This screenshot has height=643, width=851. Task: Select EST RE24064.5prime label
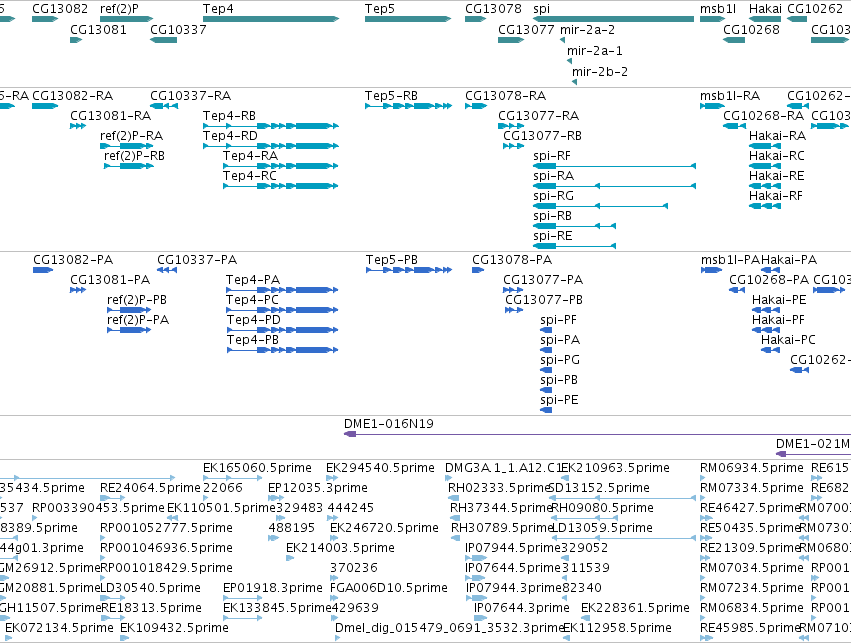pyautogui.click(x=150, y=488)
